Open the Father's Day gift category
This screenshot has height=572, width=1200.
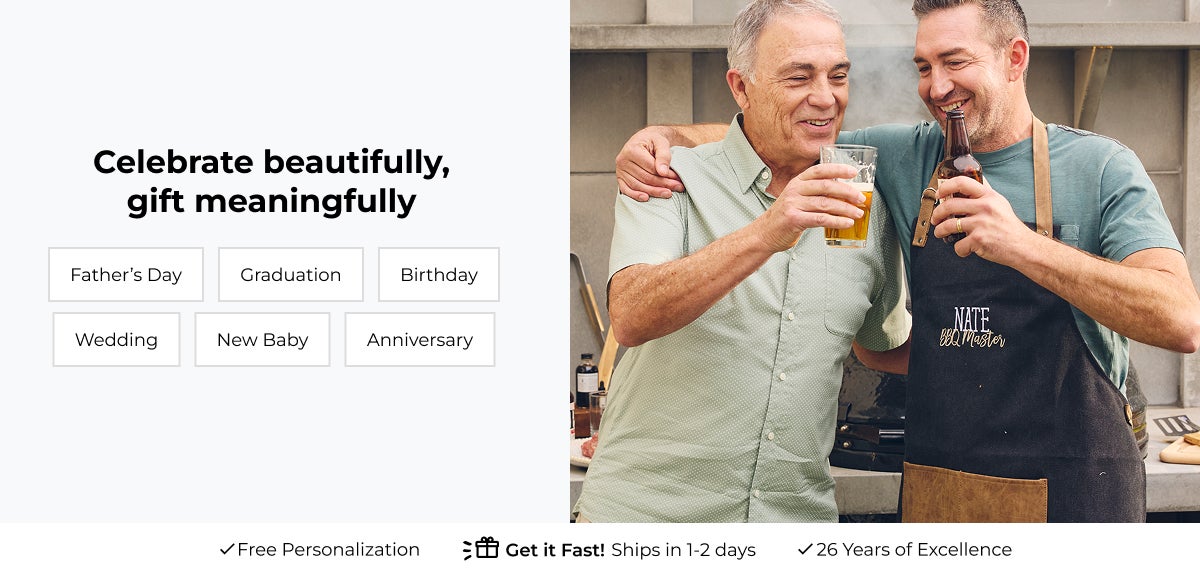(126, 275)
